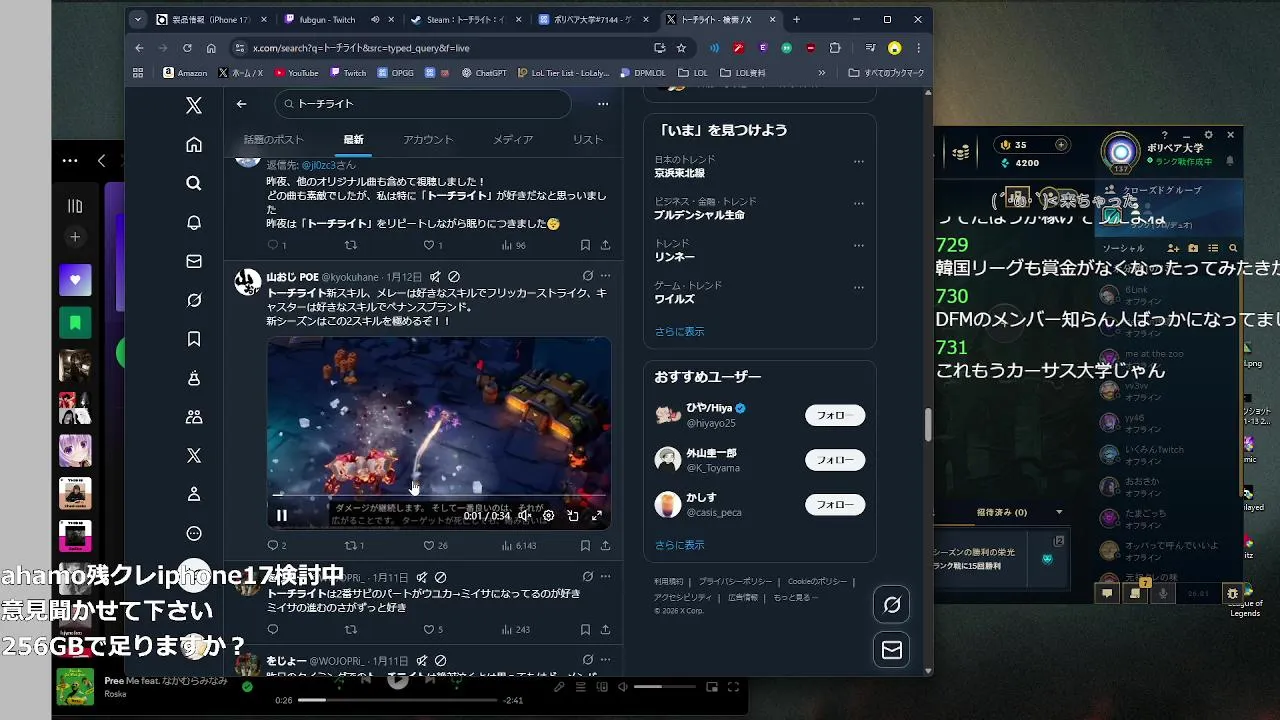
Task: Open the 京浜東北線 trend
Action: click(680, 173)
